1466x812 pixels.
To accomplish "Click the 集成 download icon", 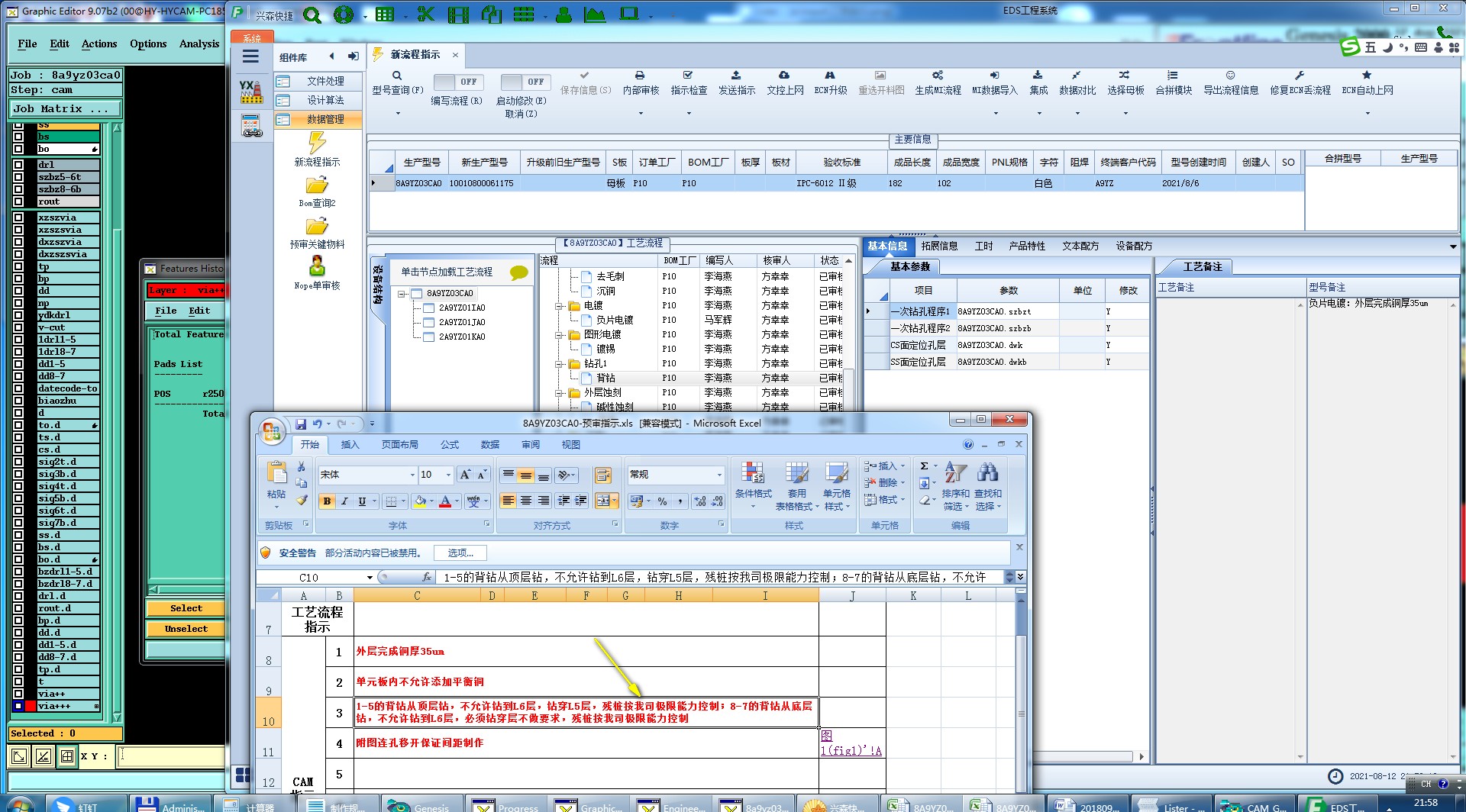I will 1038,76.
